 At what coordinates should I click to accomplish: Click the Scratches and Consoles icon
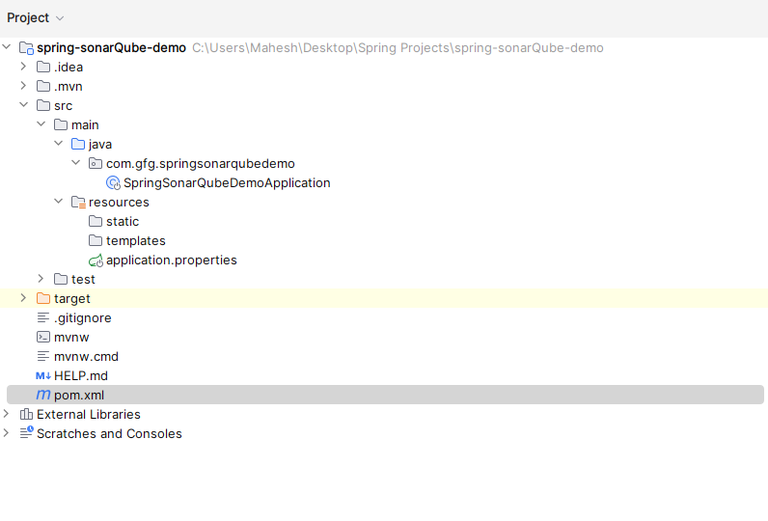[26, 433]
